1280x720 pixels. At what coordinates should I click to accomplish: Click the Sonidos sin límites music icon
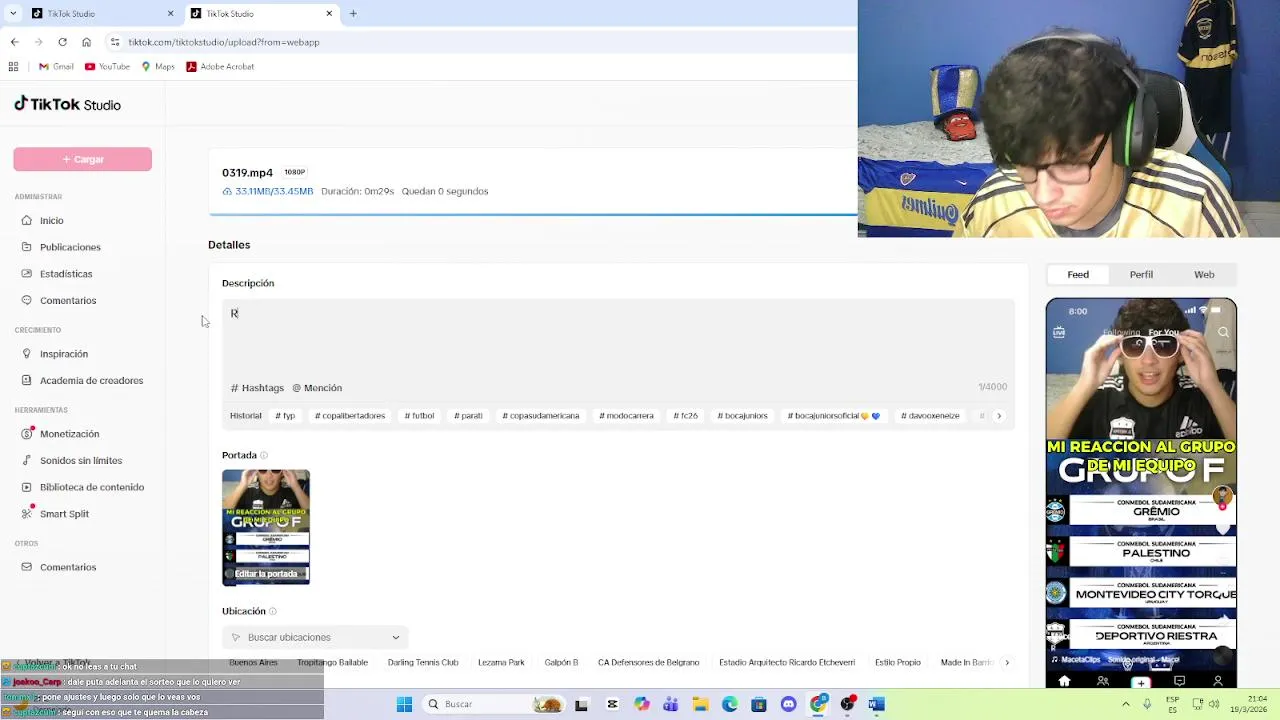(27, 460)
